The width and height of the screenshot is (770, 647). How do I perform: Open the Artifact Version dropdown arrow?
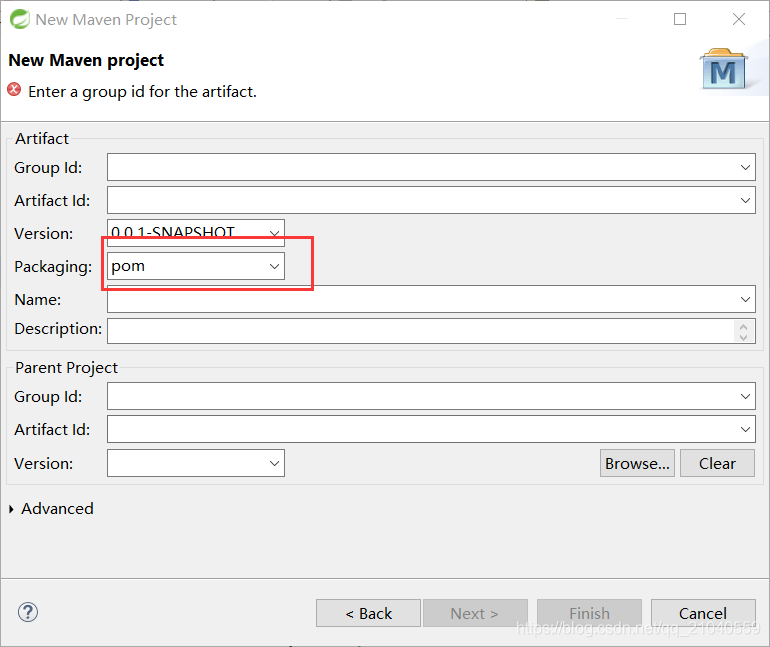(x=274, y=233)
